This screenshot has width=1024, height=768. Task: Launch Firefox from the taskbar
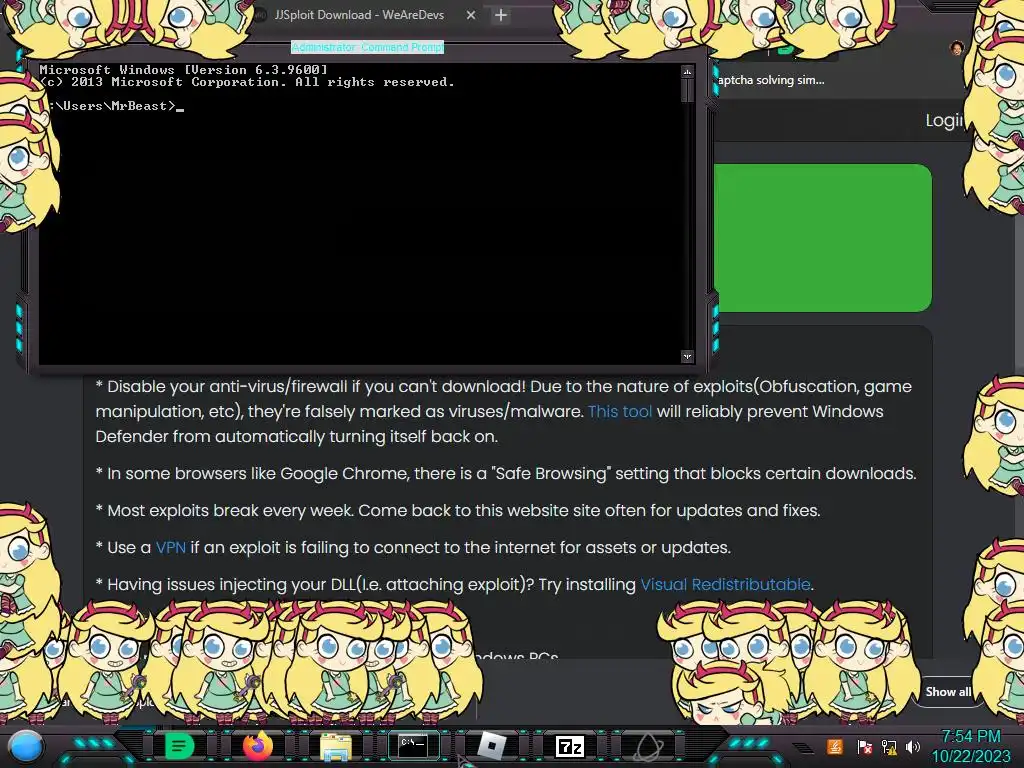pyautogui.click(x=258, y=746)
